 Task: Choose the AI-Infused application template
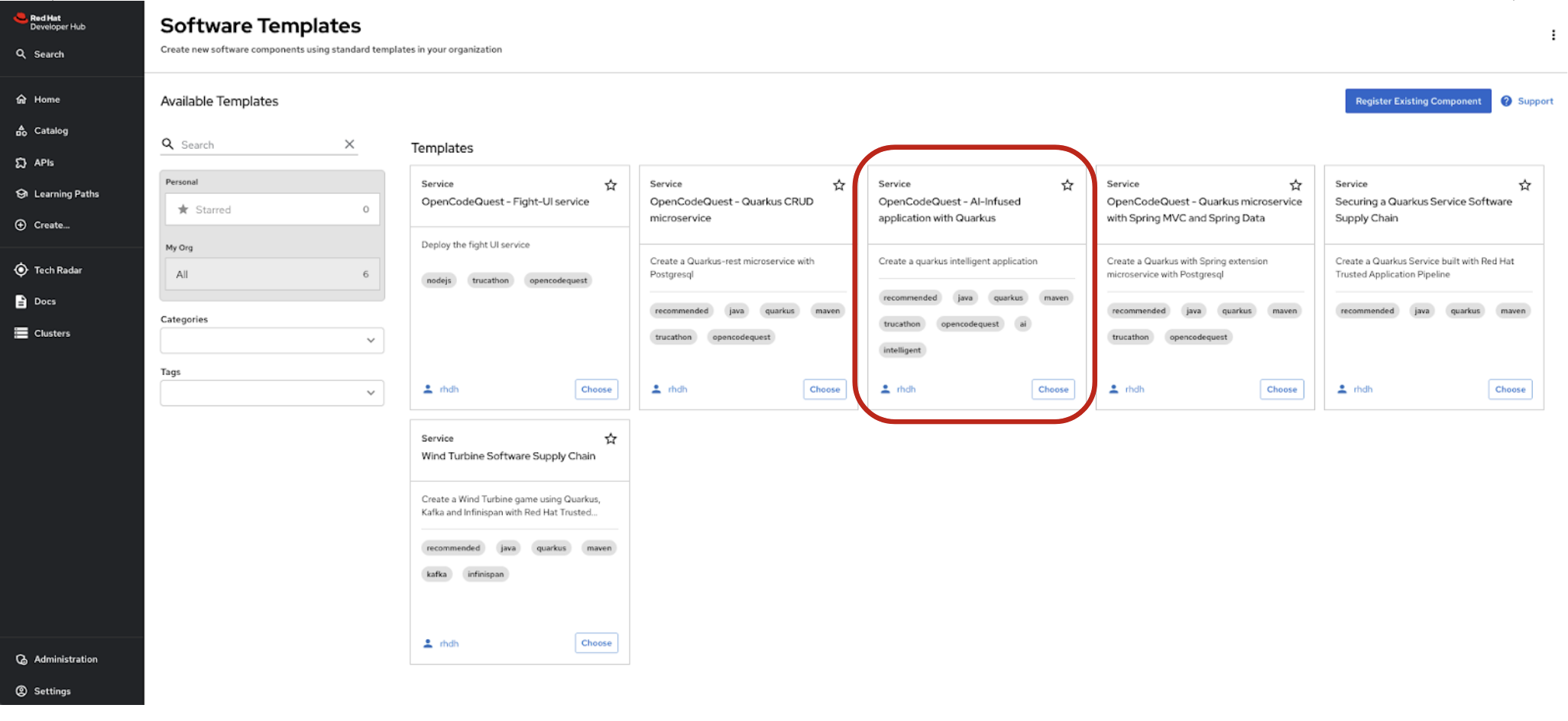pyautogui.click(x=1053, y=390)
